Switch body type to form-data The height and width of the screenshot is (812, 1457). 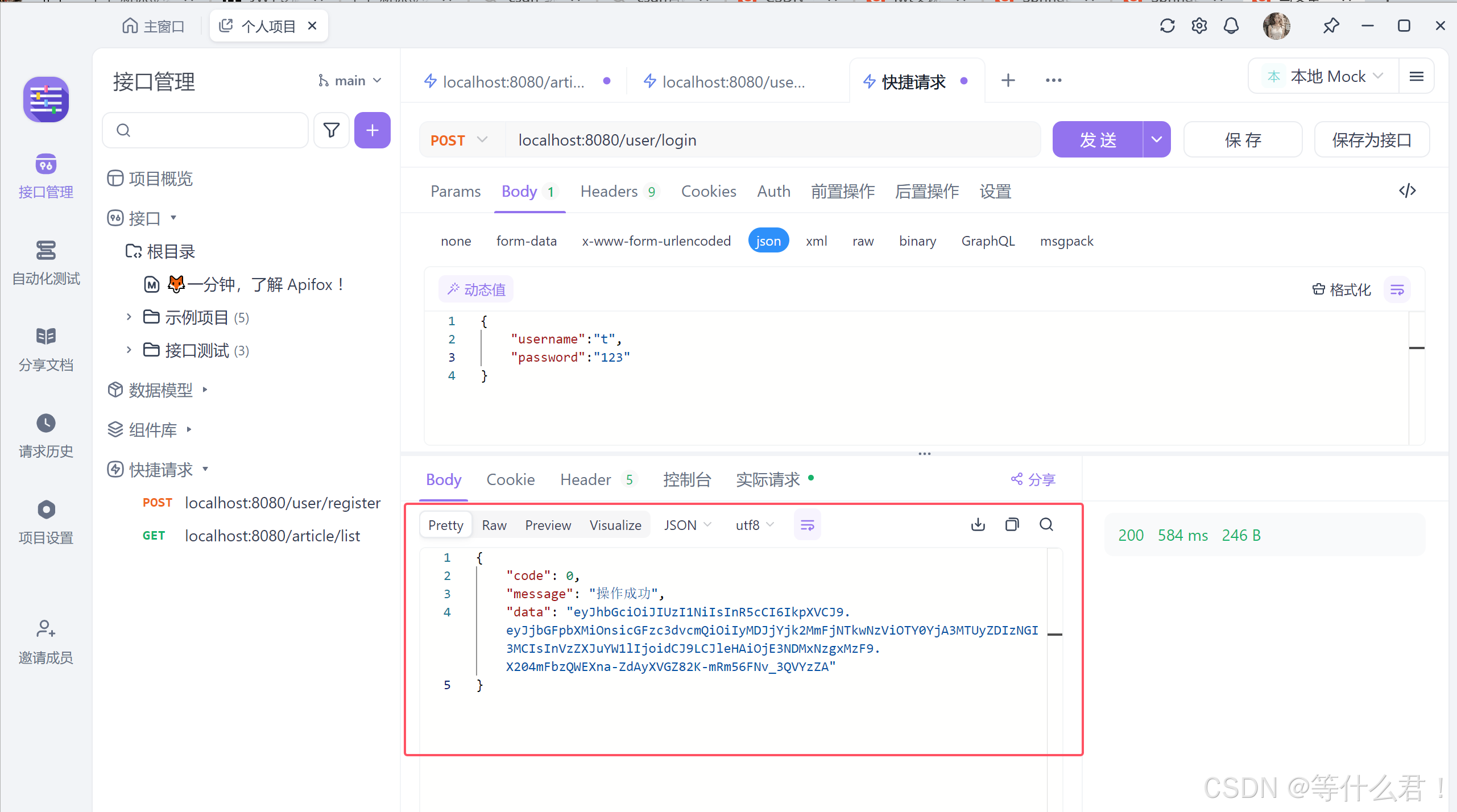(526, 241)
